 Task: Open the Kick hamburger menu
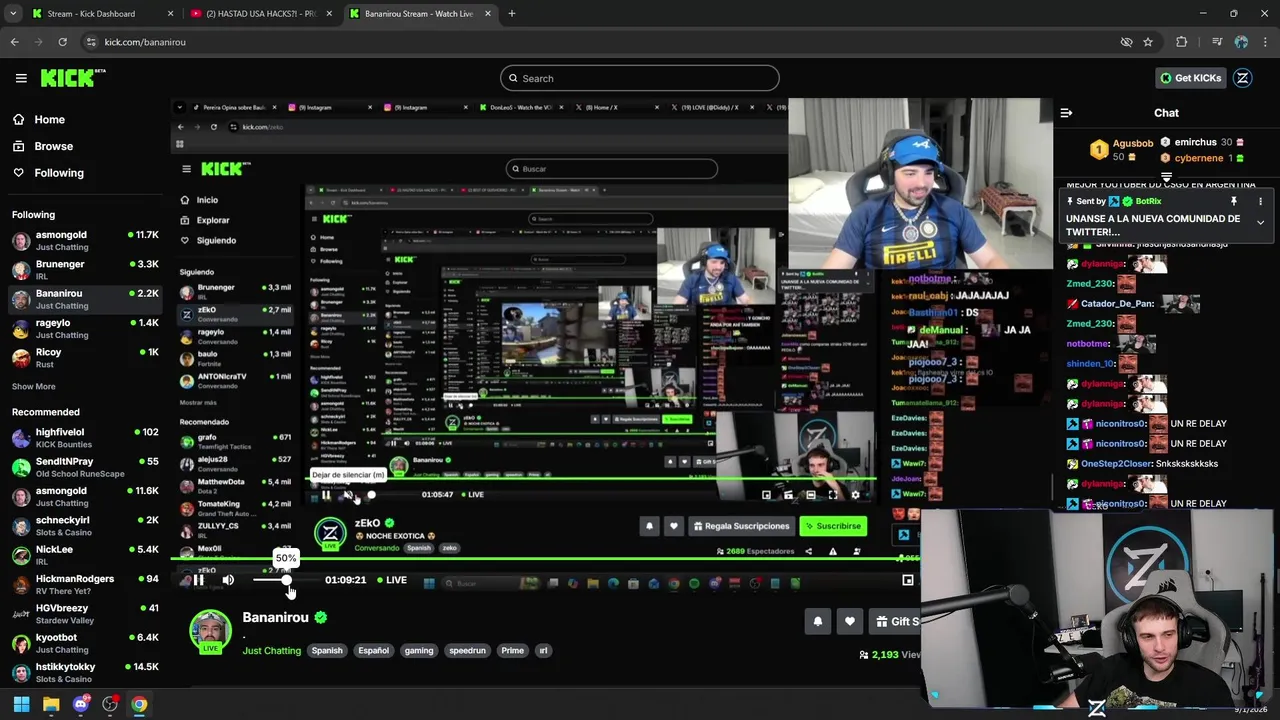[x=21, y=78]
